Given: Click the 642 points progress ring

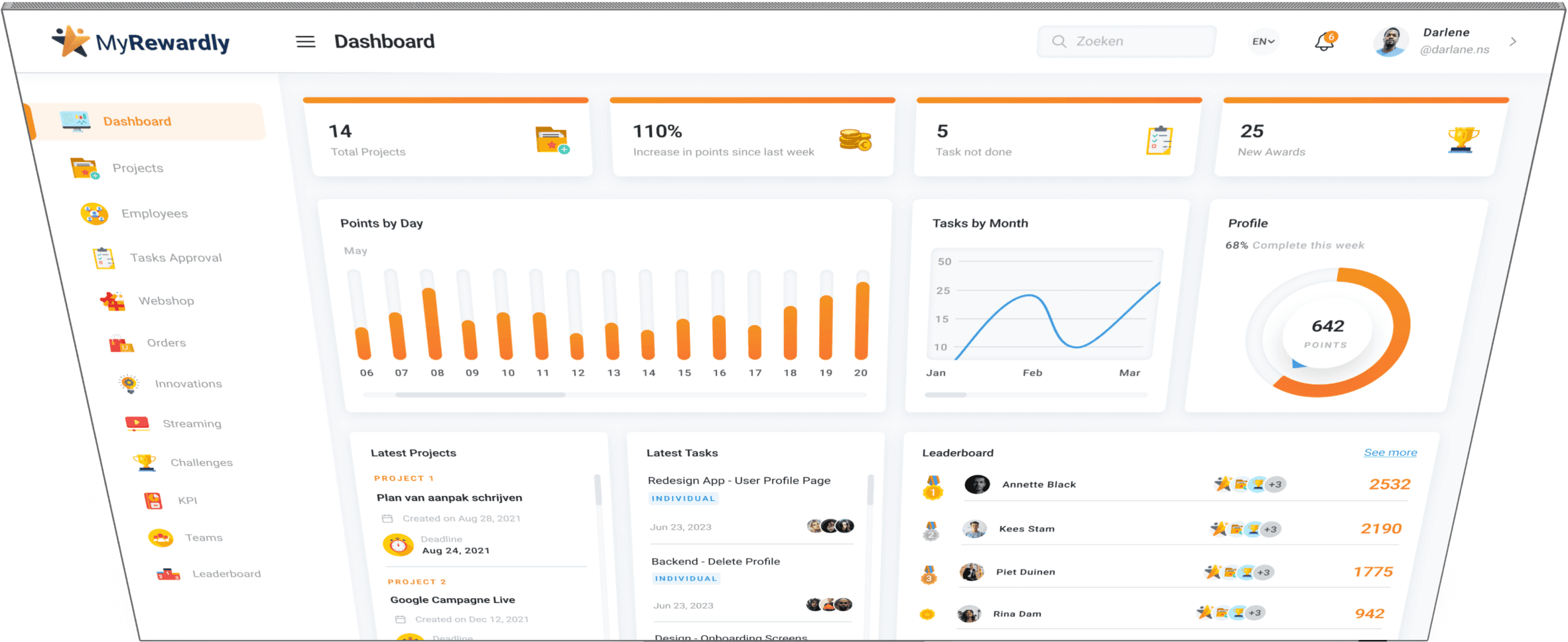Looking at the screenshot, I should 1328,332.
